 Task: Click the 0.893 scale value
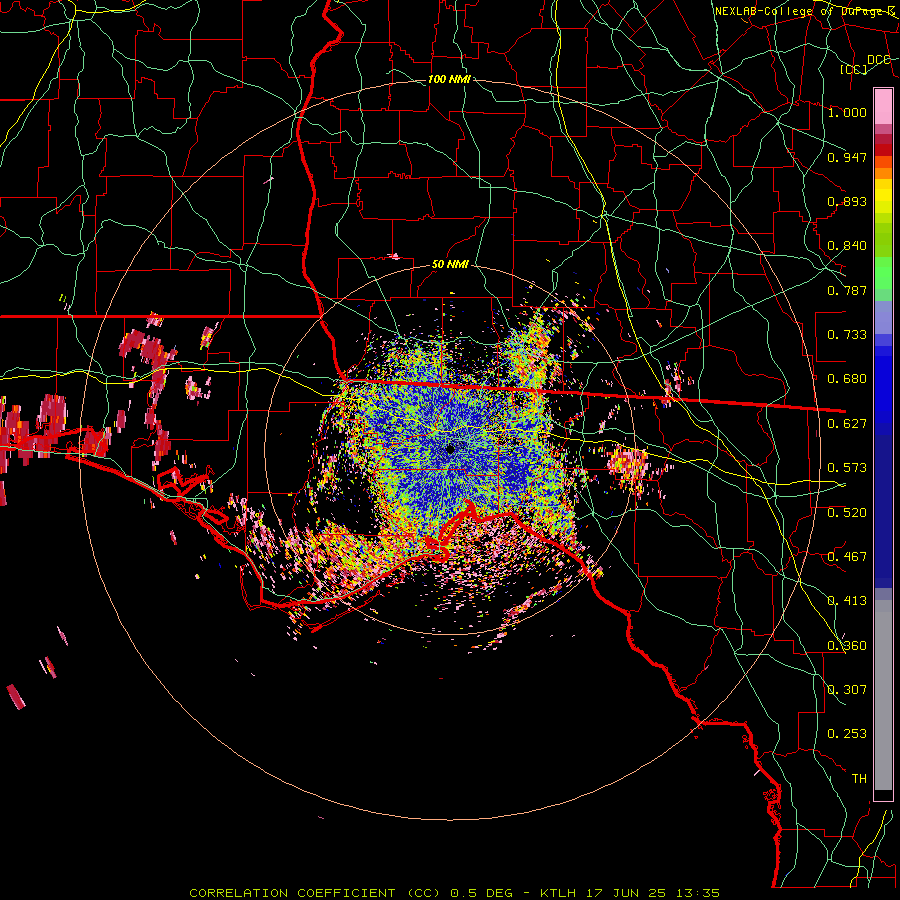pyautogui.click(x=847, y=201)
